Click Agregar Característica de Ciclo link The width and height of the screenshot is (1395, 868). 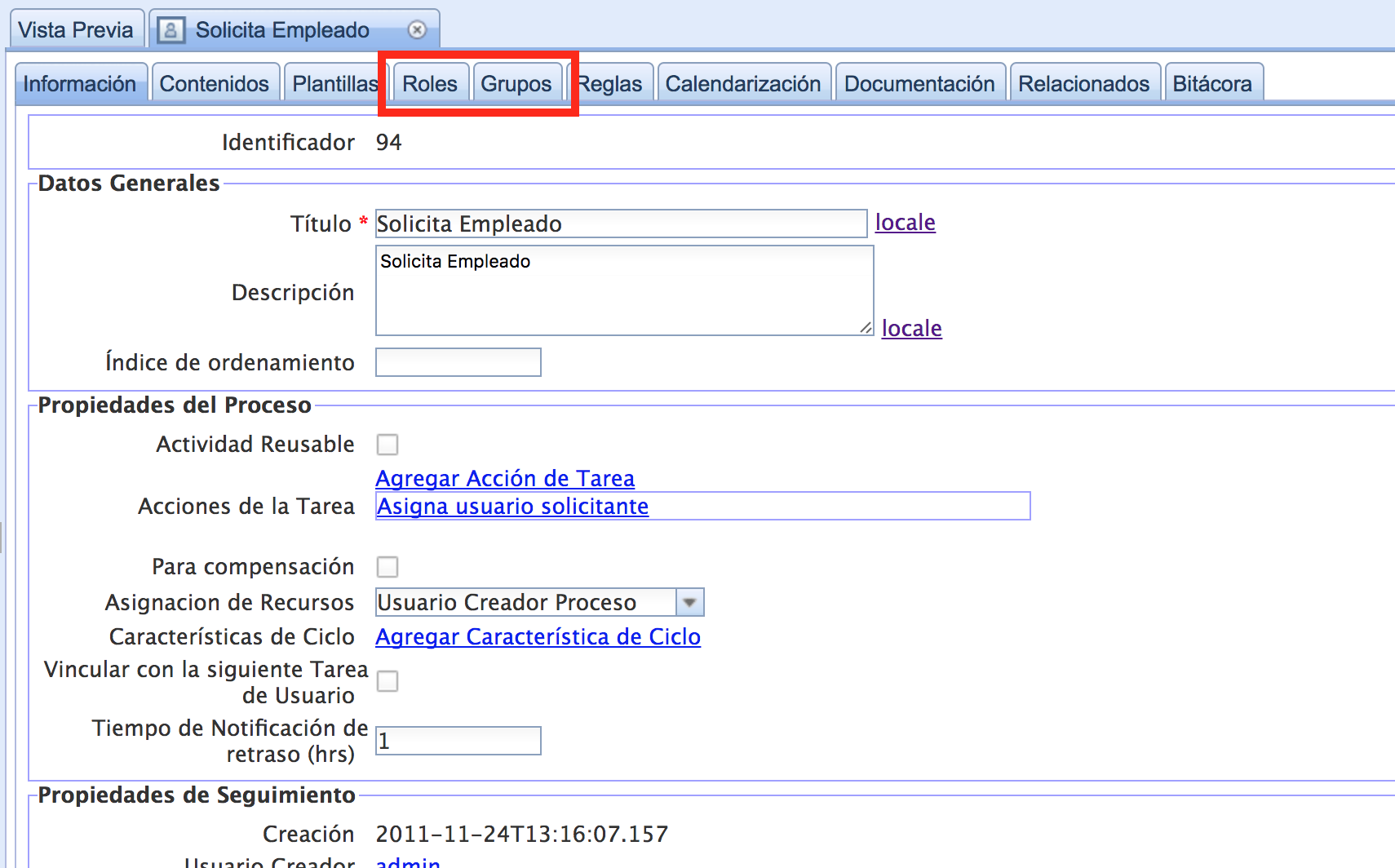[538, 637]
